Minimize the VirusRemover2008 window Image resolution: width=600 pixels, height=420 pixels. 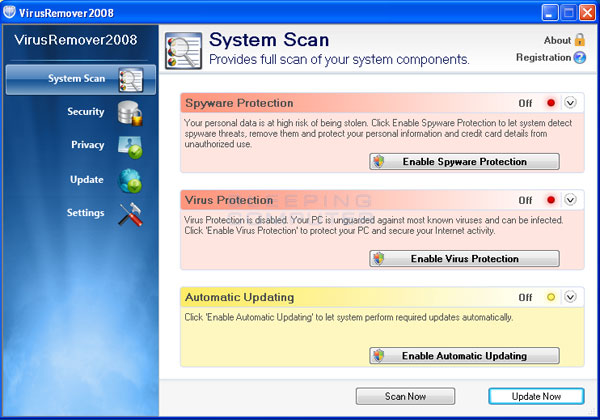pyautogui.click(x=550, y=13)
